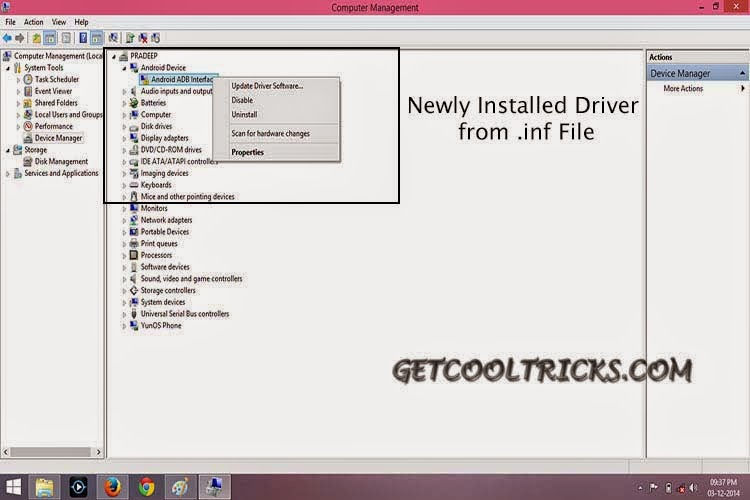Expand Services and Applications tree node

[x=8, y=174]
